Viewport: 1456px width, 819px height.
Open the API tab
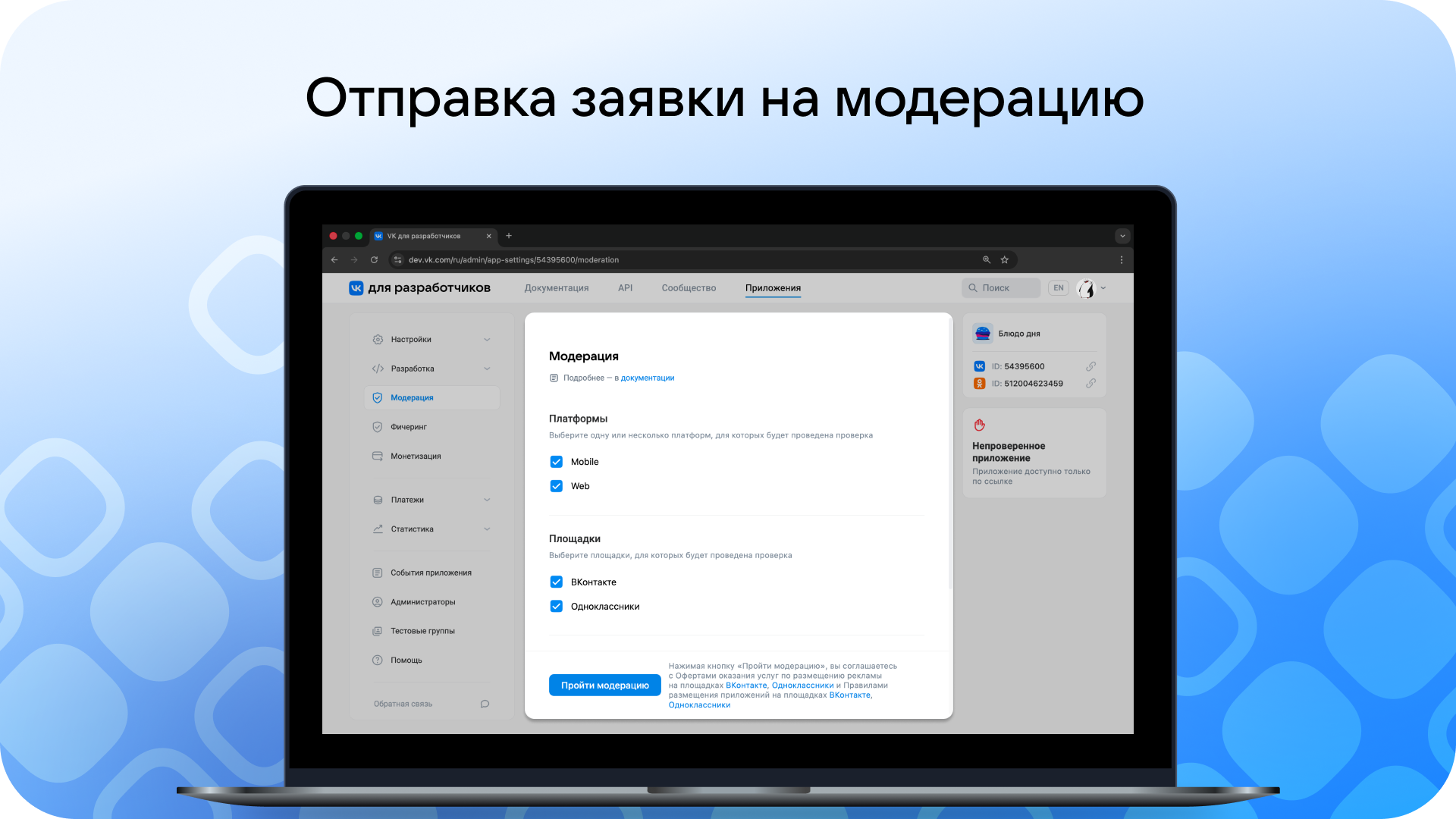point(626,288)
